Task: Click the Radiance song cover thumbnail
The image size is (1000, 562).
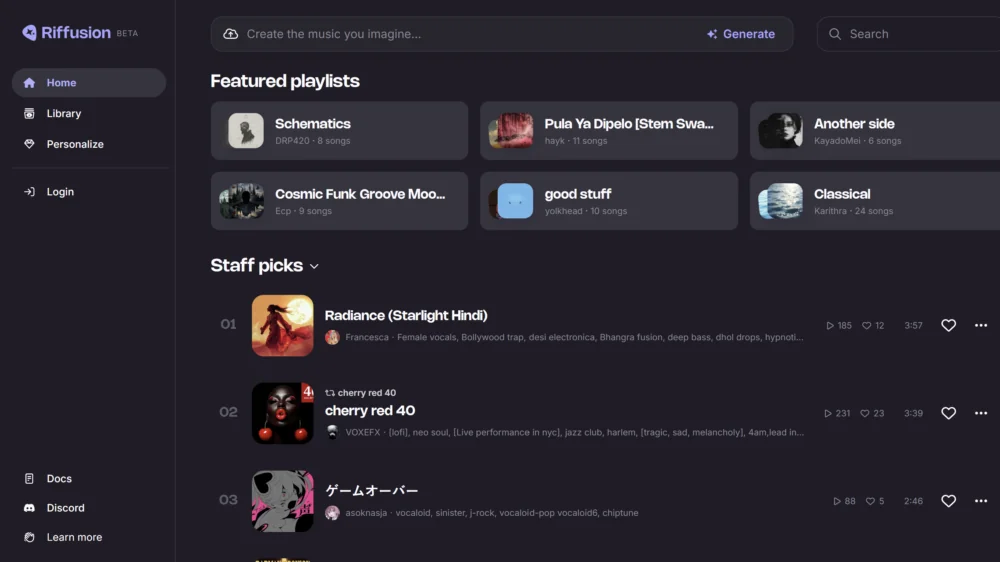Action: (282, 326)
